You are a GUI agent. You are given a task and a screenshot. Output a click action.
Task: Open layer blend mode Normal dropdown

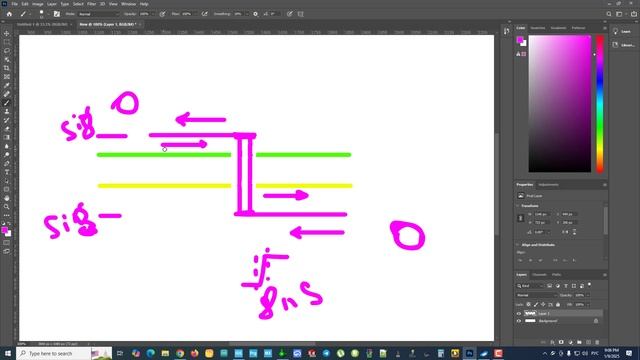(536, 295)
